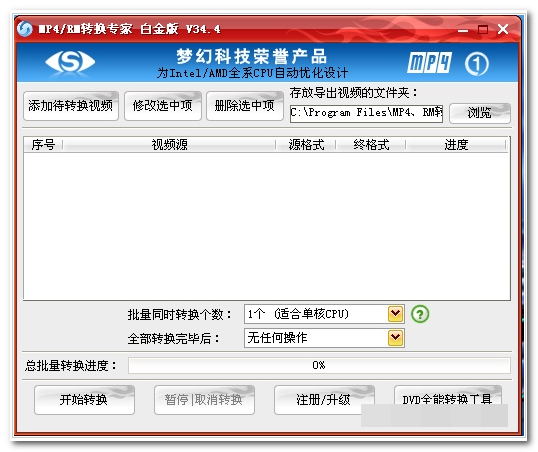
Task: Click the output folder path field
Action: click(x=366, y=113)
